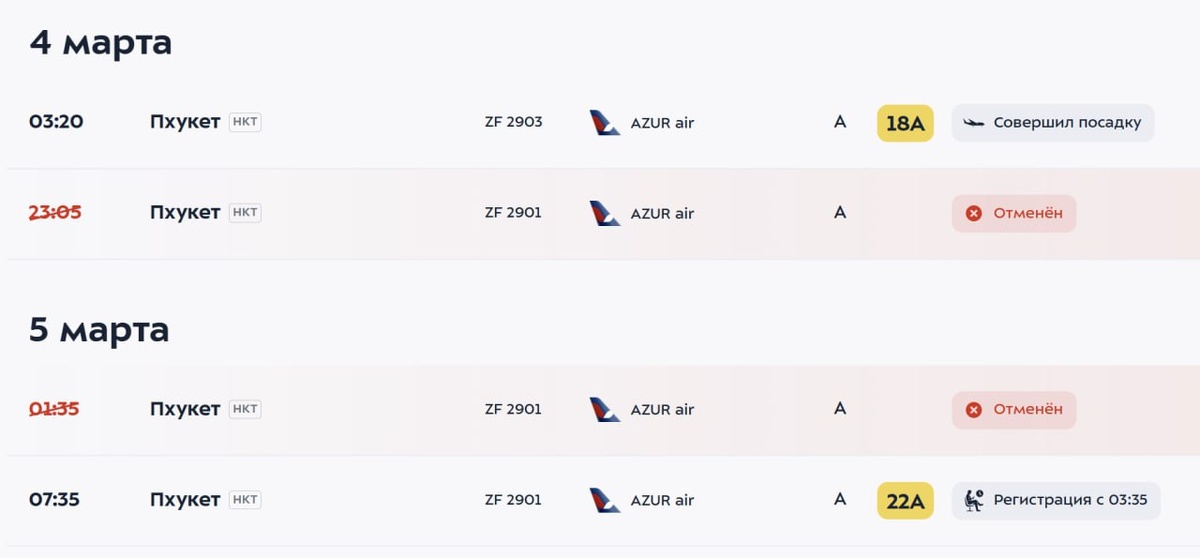Click AZUR air logo on 07:35 flight
1200x558 pixels.
605,500
